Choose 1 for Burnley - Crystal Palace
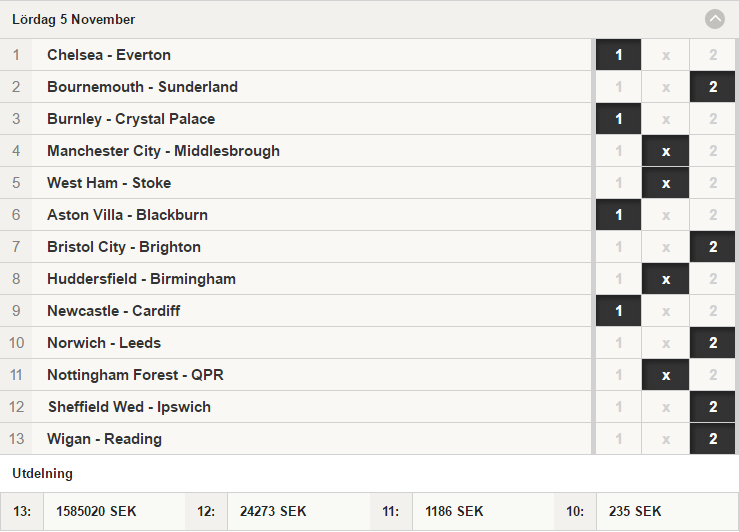The image size is (739, 532). click(x=618, y=119)
